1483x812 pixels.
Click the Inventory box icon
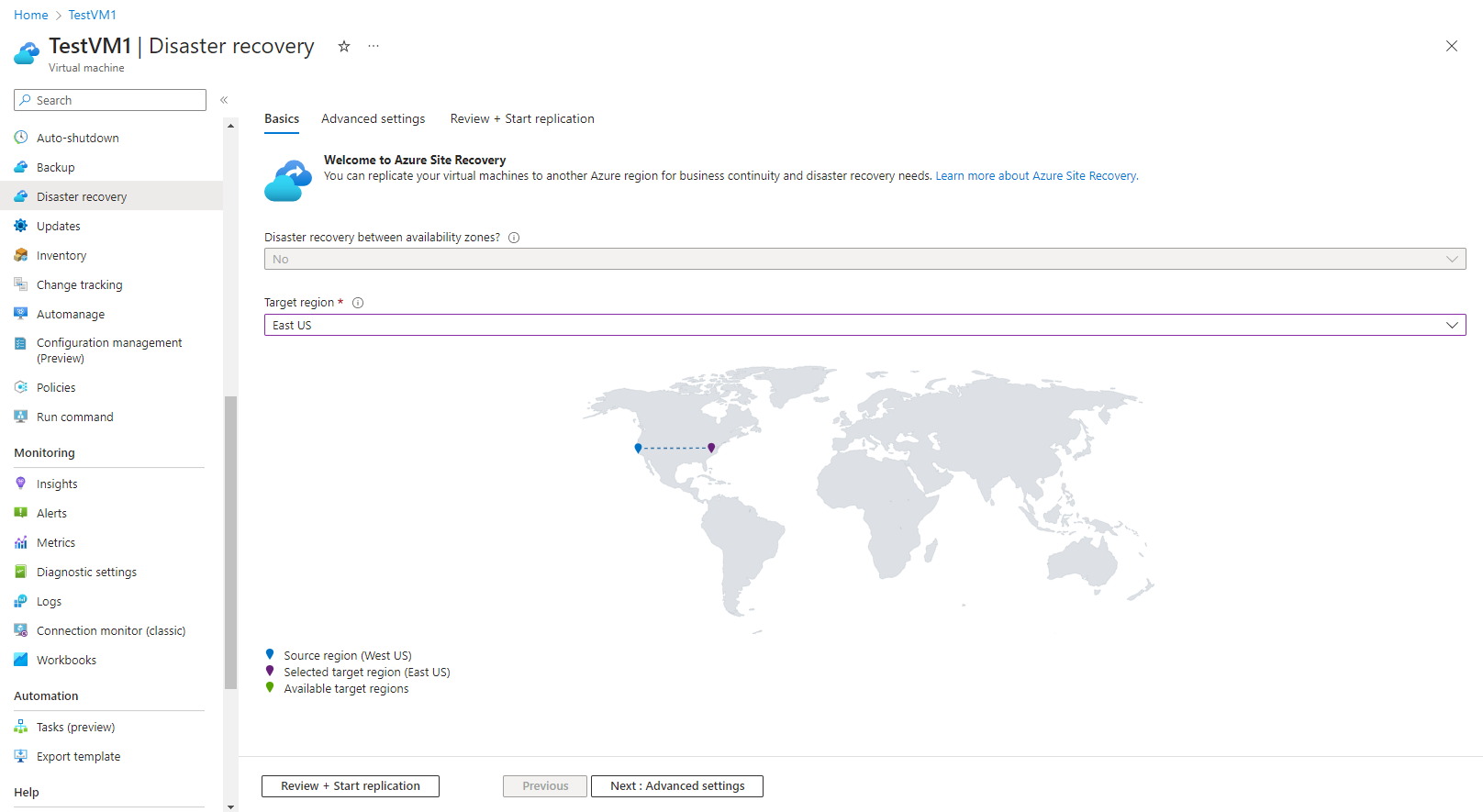[21, 255]
